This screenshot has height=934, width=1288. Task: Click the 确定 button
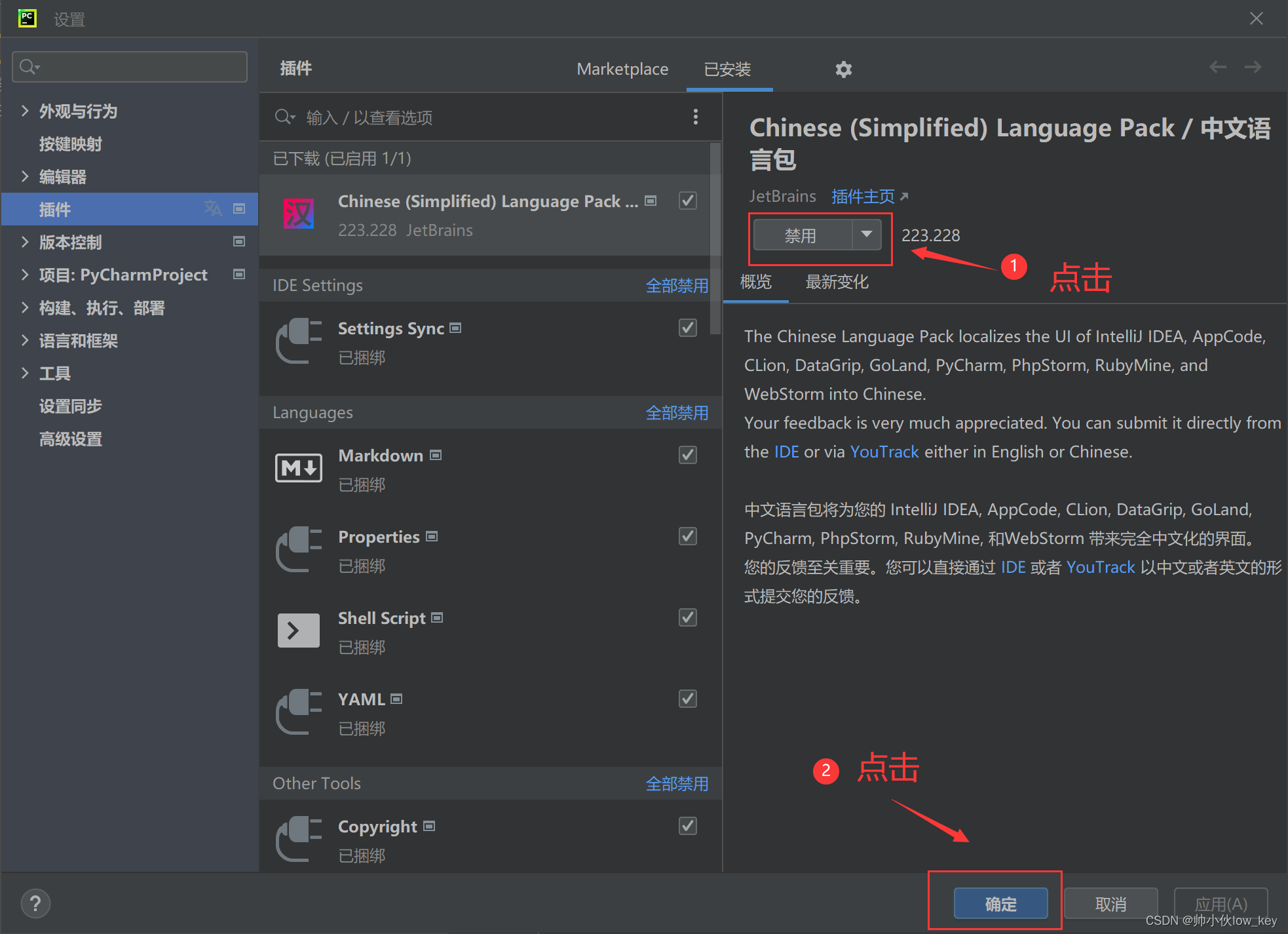(x=1000, y=904)
